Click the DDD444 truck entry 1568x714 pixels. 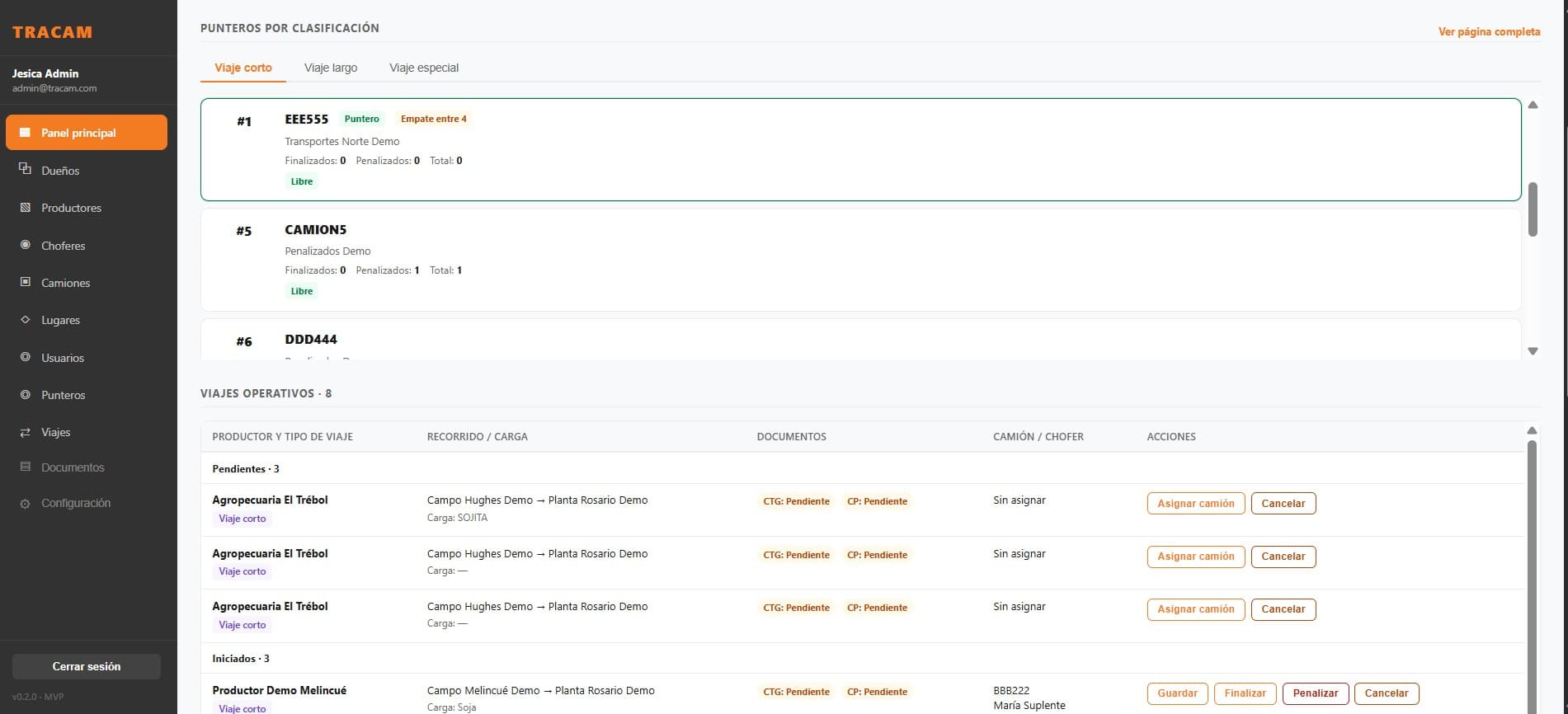[x=860, y=340]
